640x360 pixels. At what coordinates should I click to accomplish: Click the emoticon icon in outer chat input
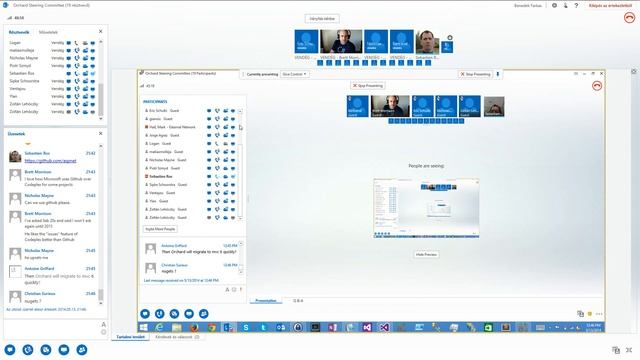click(103, 332)
